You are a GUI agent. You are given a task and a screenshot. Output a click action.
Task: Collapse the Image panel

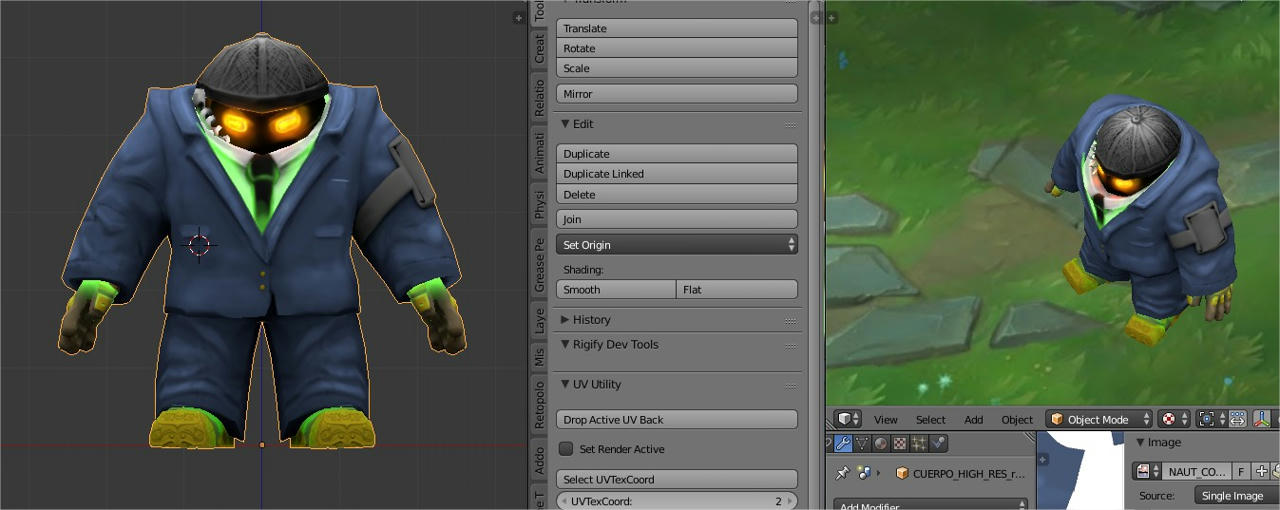pyautogui.click(x=1141, y=442)
